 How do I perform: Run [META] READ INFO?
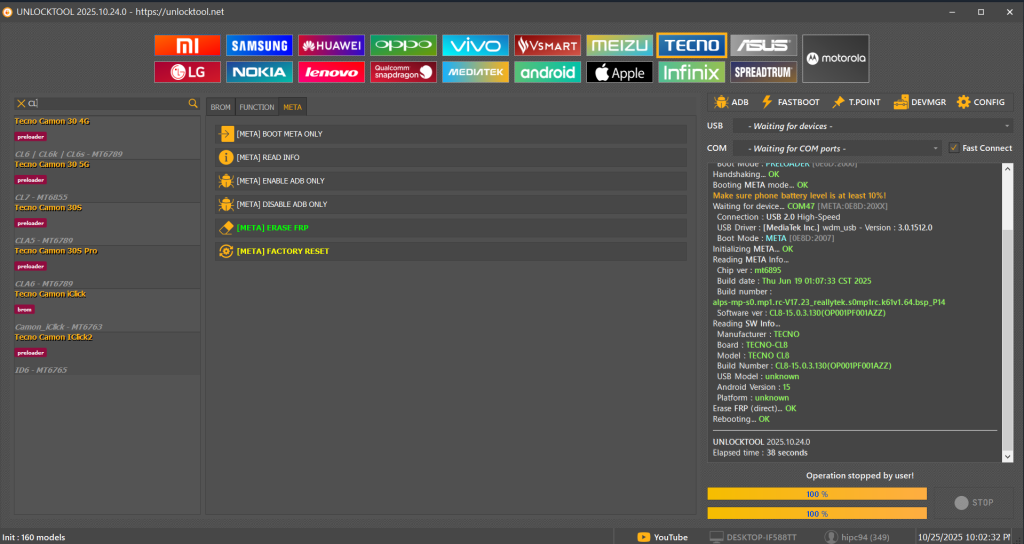click(451, 157)
